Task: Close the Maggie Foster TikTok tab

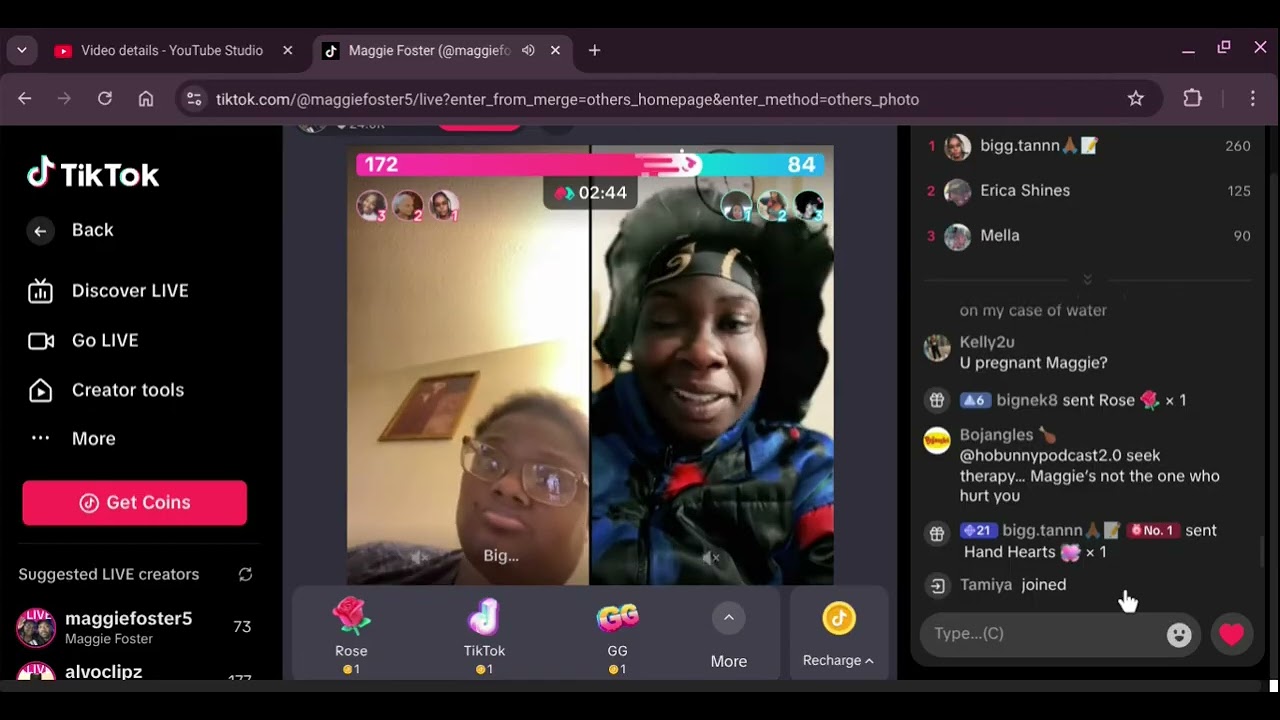Action: click(555, 50)
